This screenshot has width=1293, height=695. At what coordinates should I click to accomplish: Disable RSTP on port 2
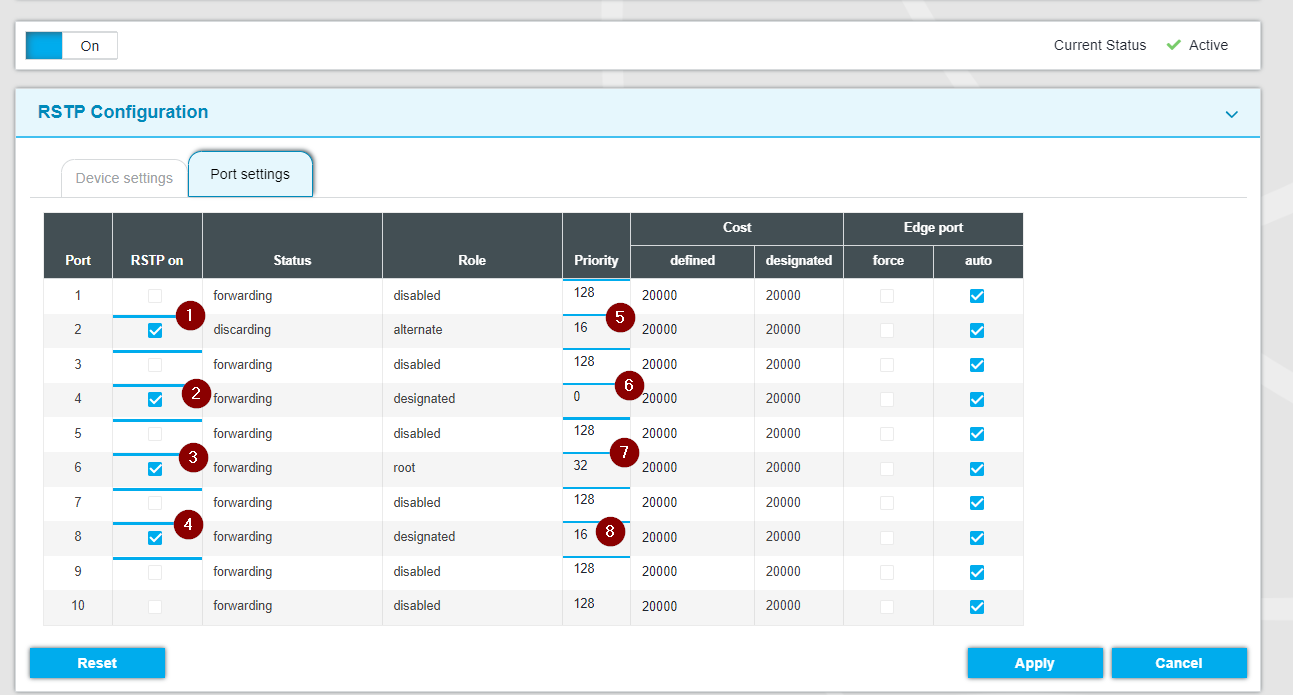coord(155,331)
